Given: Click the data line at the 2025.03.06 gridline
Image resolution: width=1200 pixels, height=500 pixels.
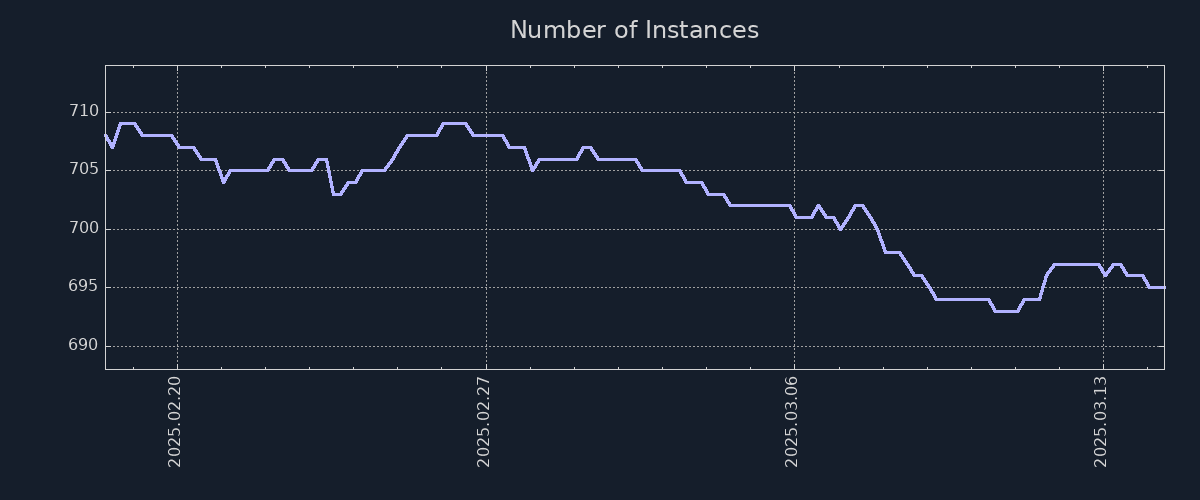Looking at the screenshot, I should point(794,214).
